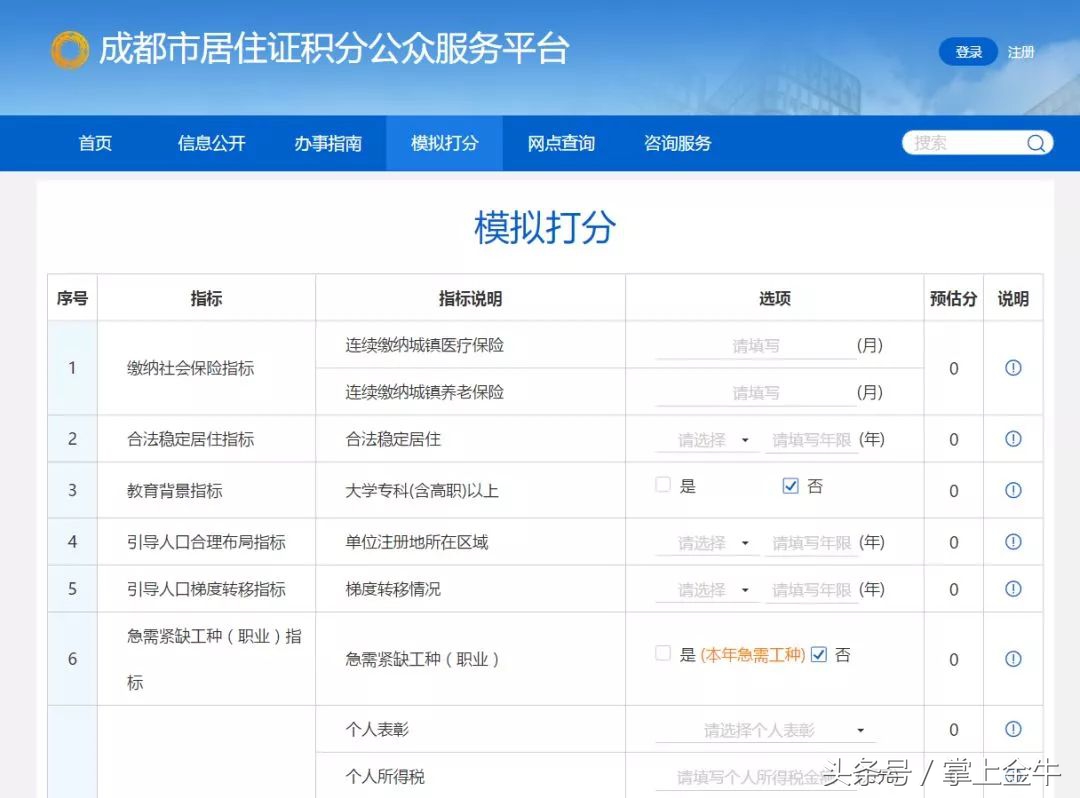Open the info icon for 缴纳社会保险指标
Viewport: 1080px width, 798px height.
pyautogui.click(x=1013, y=368)
